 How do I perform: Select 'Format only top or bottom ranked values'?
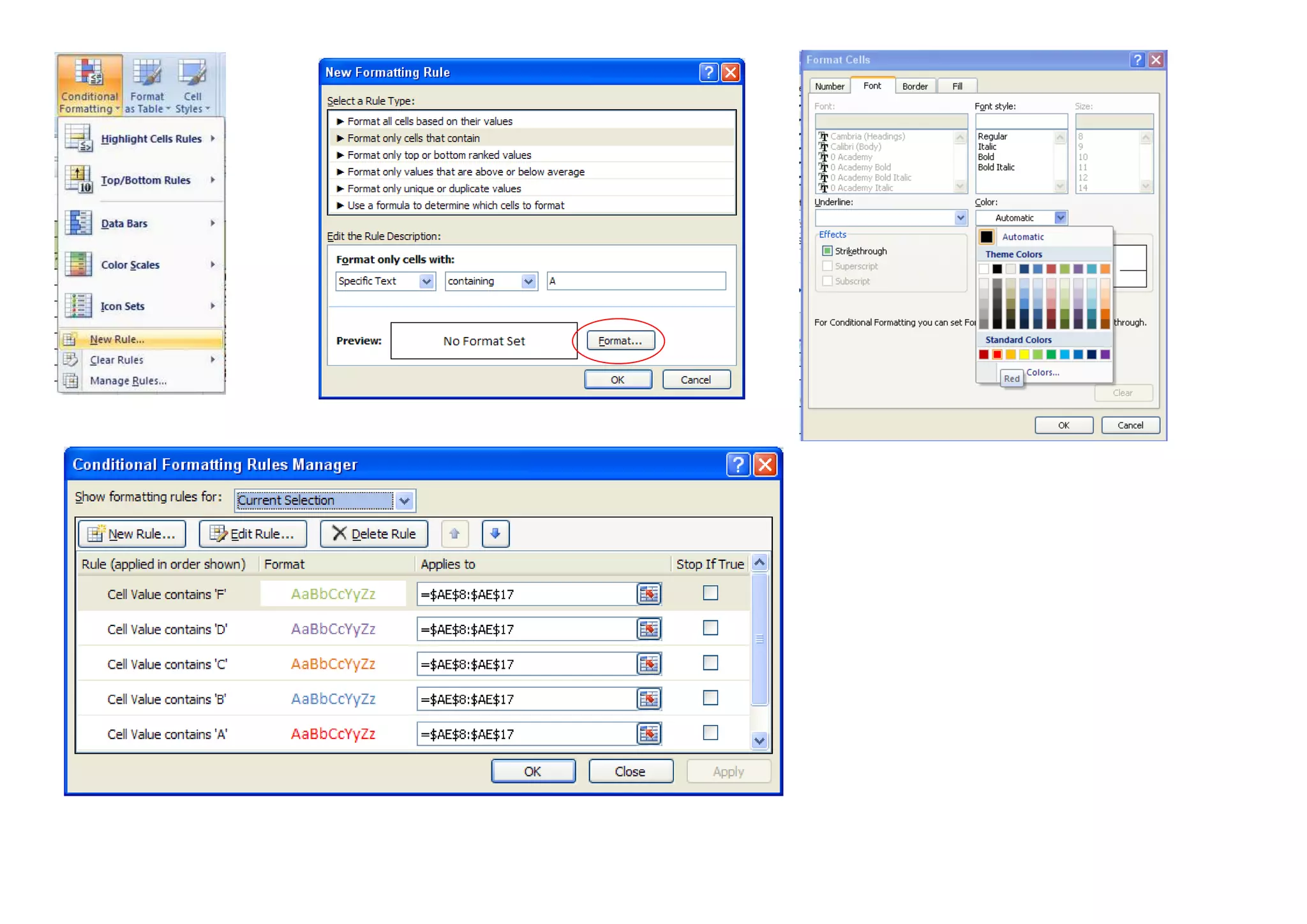tap(532, 155)
